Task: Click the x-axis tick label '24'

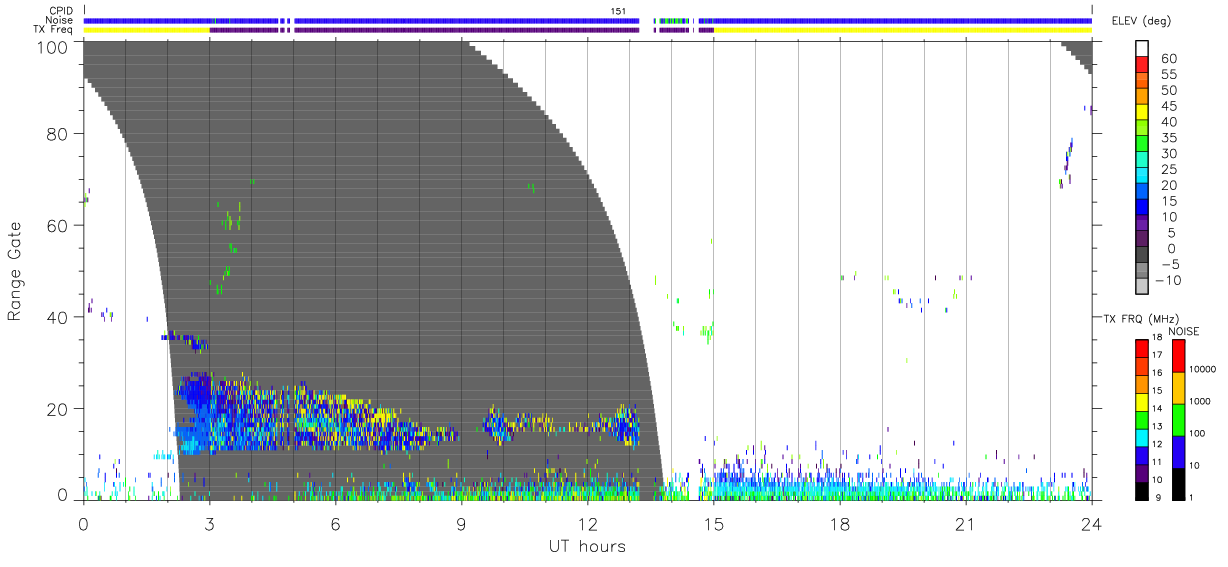Action: click(x=1091, y=524)
